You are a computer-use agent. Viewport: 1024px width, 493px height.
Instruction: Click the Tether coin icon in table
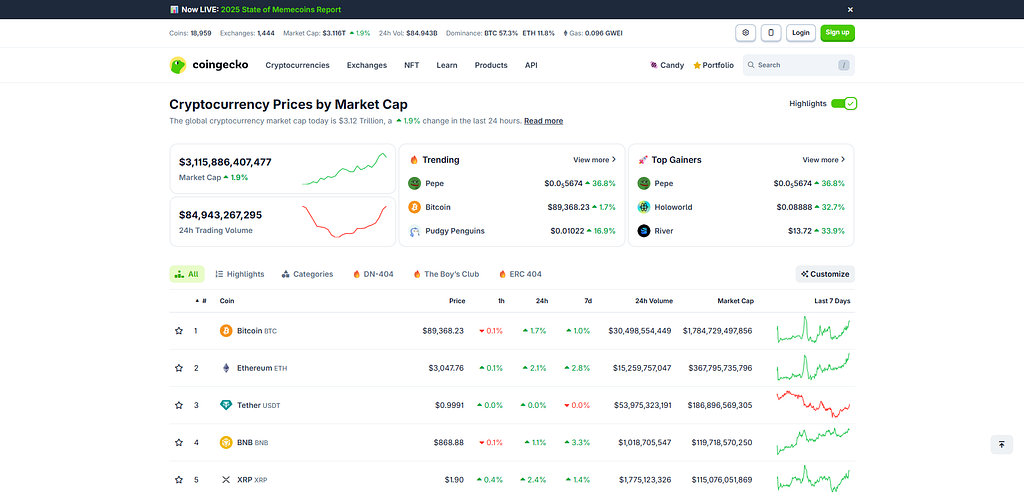[x=226, y=406]
